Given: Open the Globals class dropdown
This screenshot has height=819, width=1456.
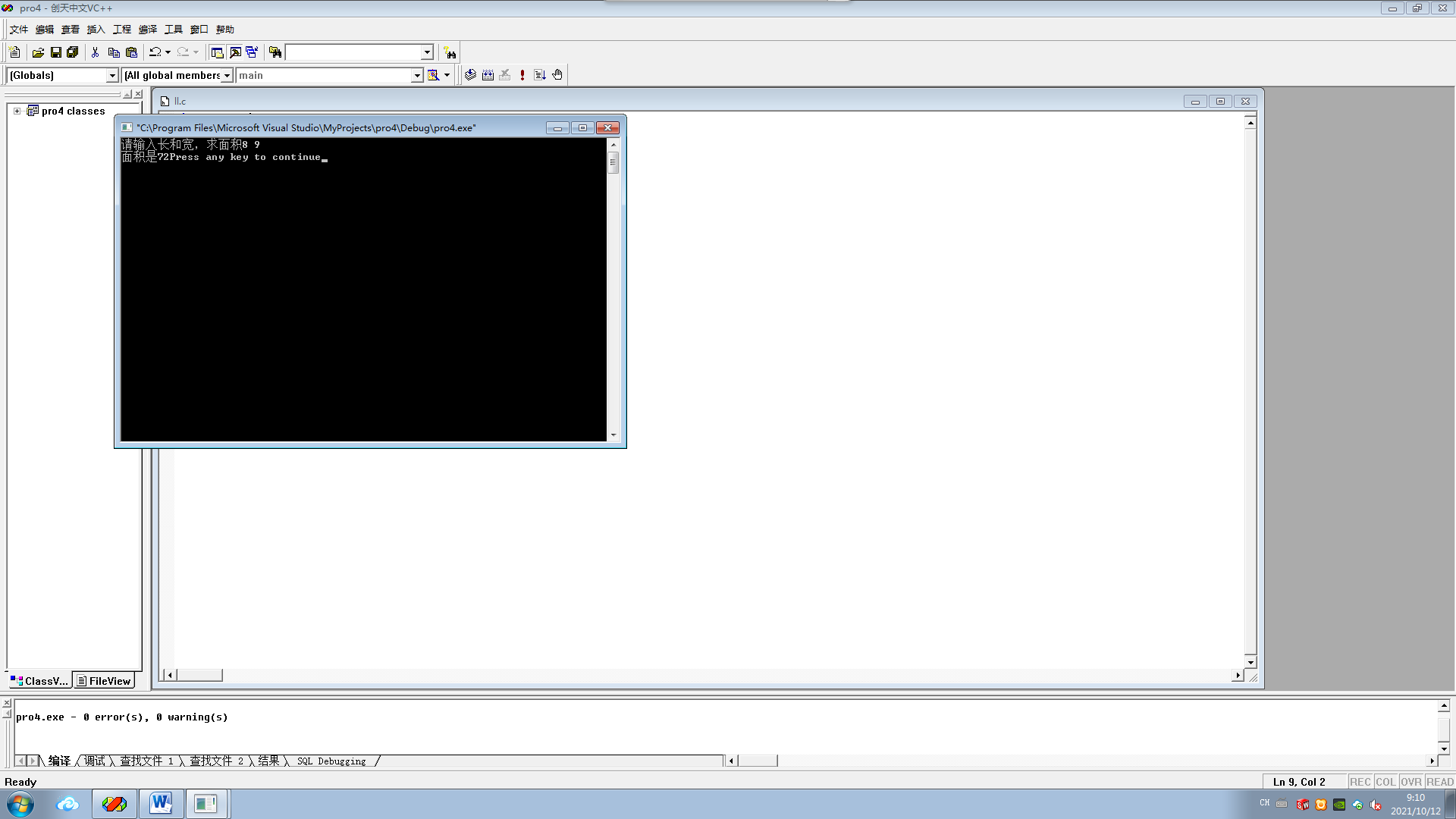Looking at the screenshot, I should tap(112, 75).
